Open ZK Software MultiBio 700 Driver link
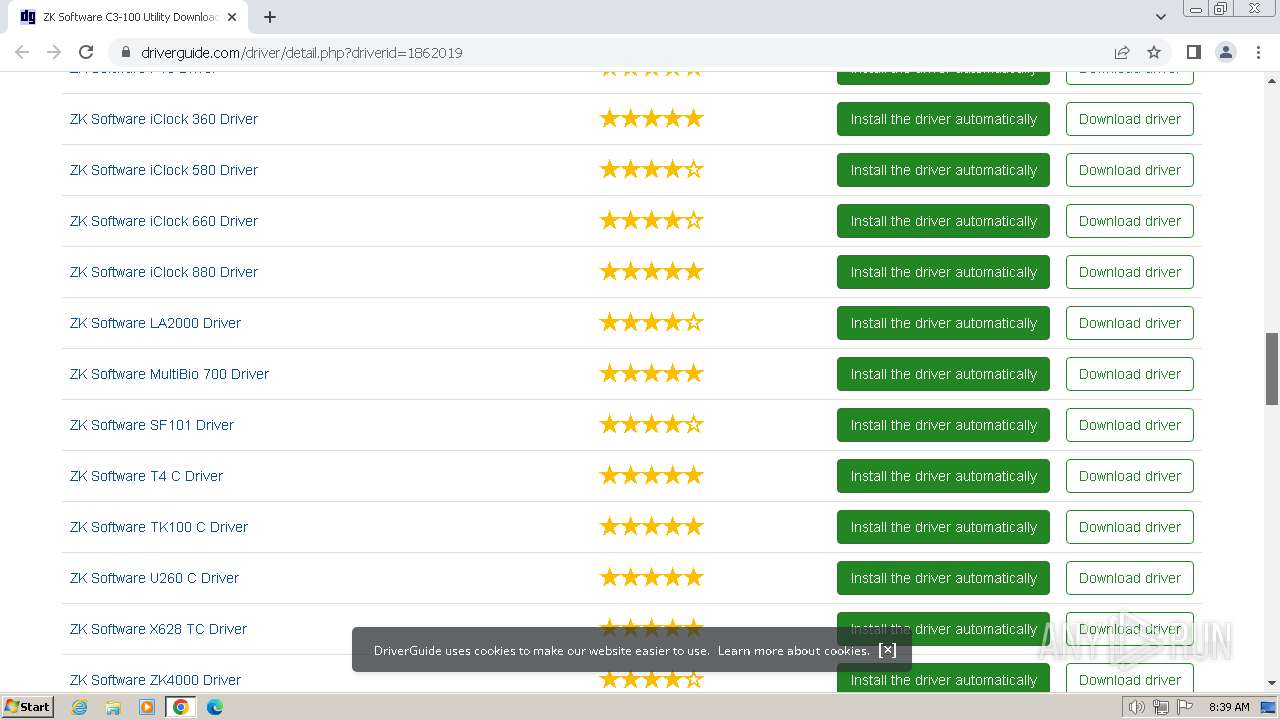This screenshot has height=720, width=1280. pyautogui.click(x=170, y=374)
